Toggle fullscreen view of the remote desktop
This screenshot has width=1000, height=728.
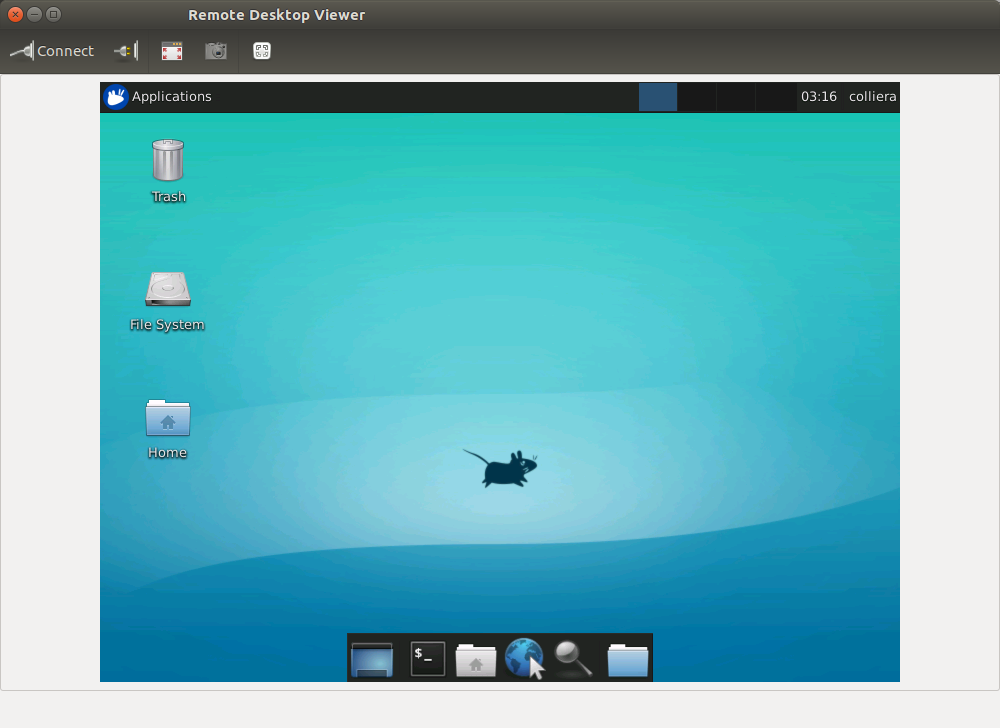172,51
